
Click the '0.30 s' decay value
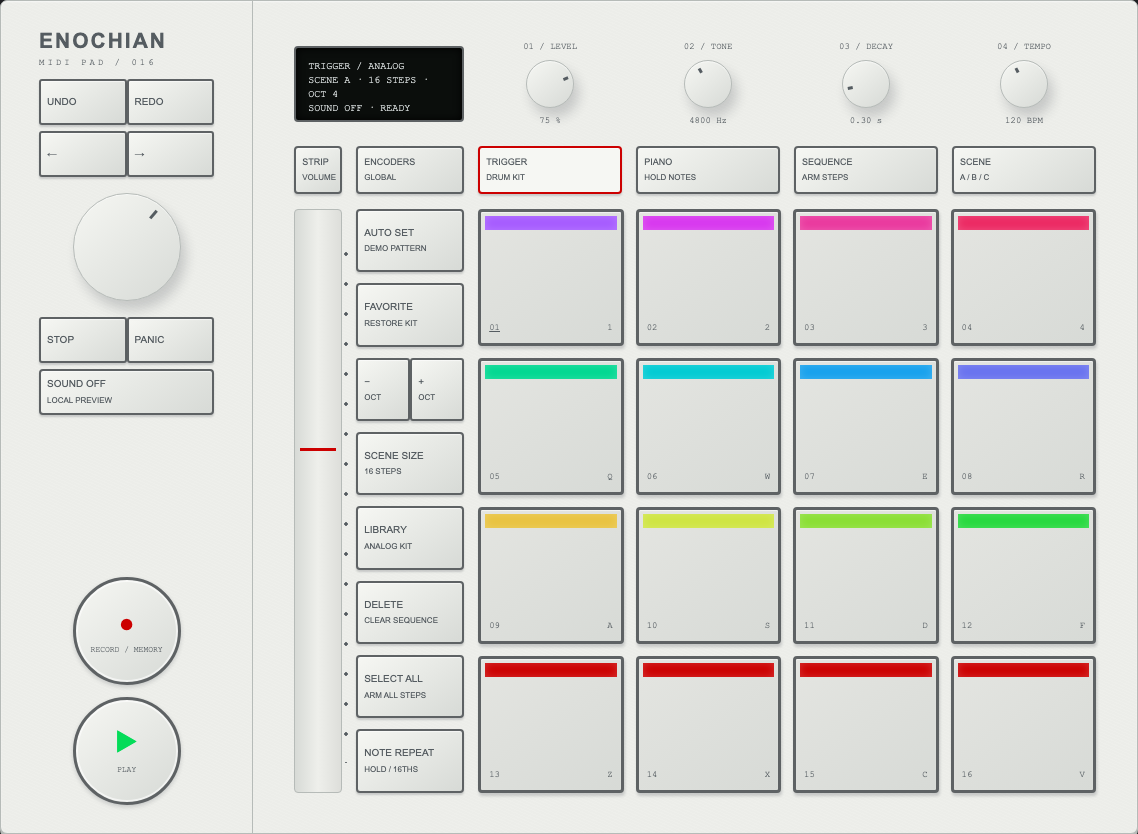pyautogui.click(x=866, y=120)
